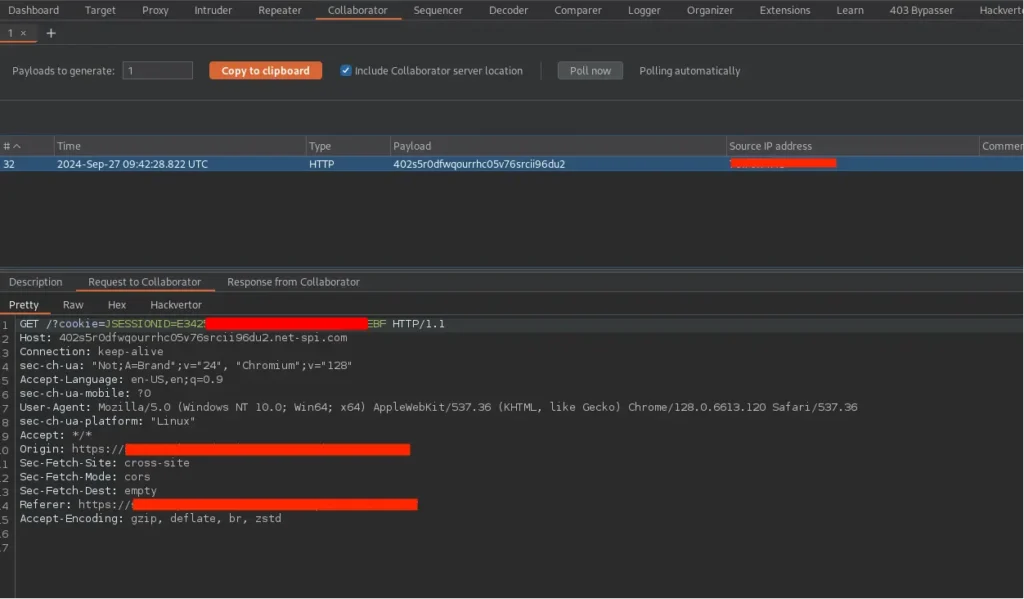
Task: Click Copy to clipboard button
Action: click(x=265, y=71)
